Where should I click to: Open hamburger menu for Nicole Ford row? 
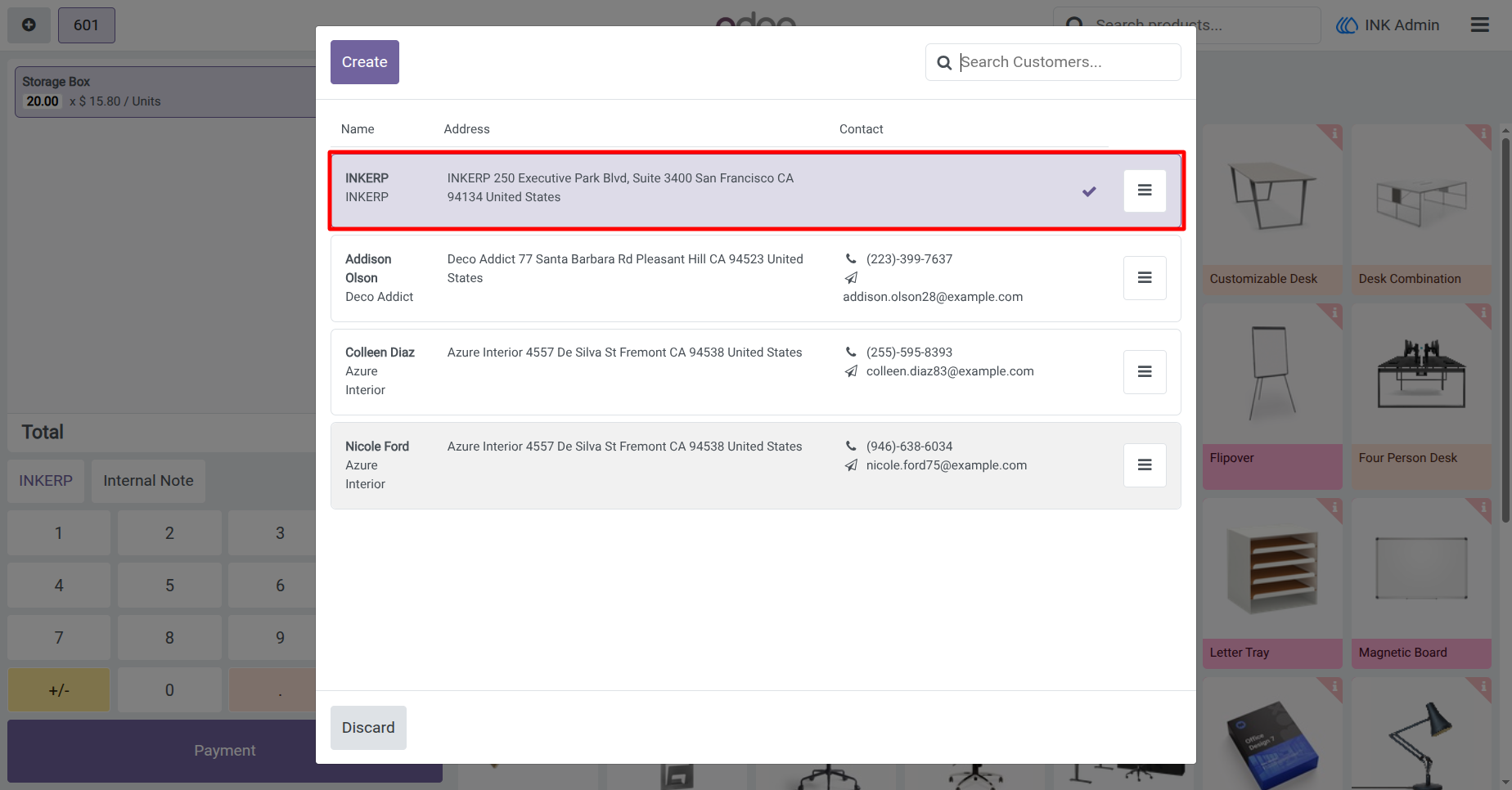pyautogui.click(x=1145, y=465)
